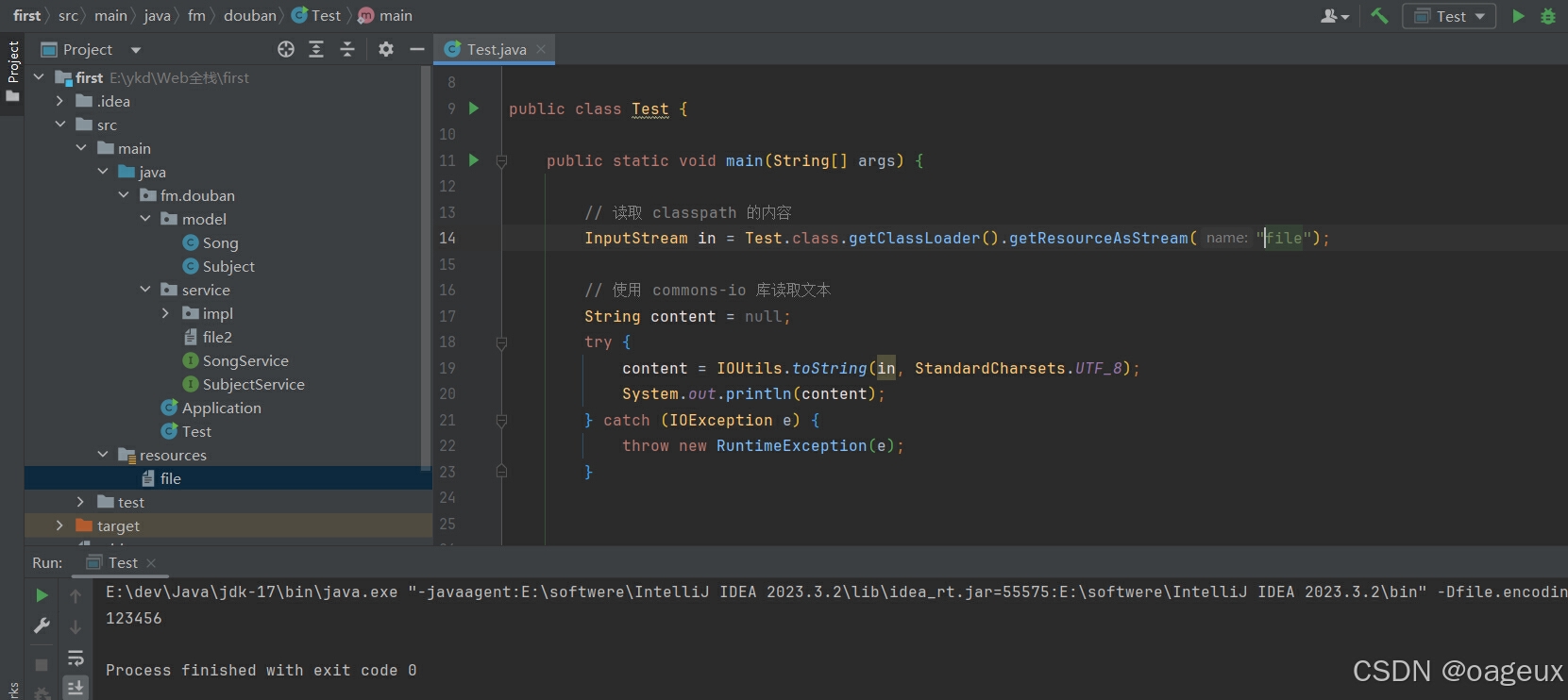1568x700 pixels.
Task: Click the src breadcrumb
Action: [x=68, y=15]
